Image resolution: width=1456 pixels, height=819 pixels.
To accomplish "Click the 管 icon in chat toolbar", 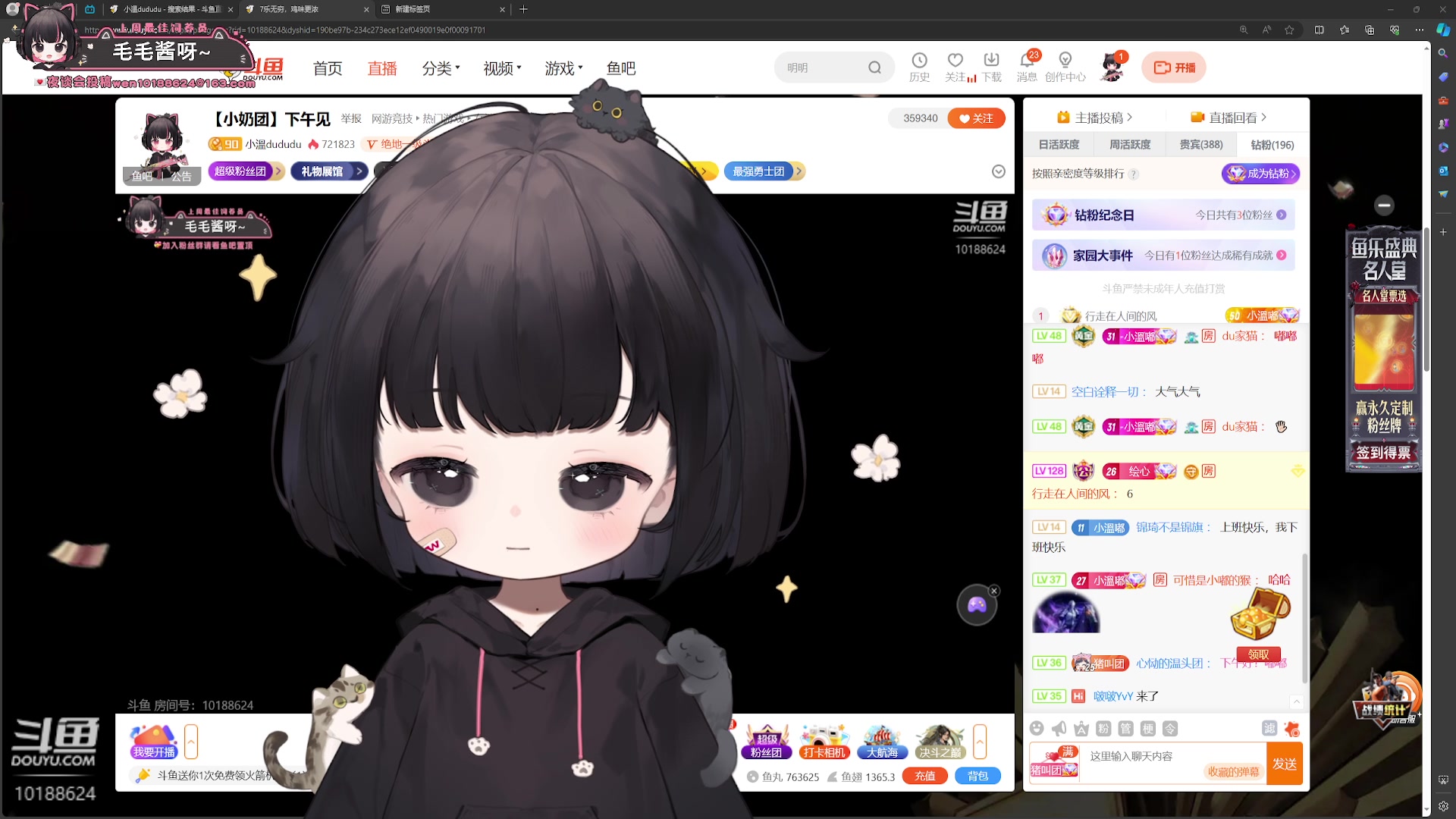I will (x=1125, y=729).
